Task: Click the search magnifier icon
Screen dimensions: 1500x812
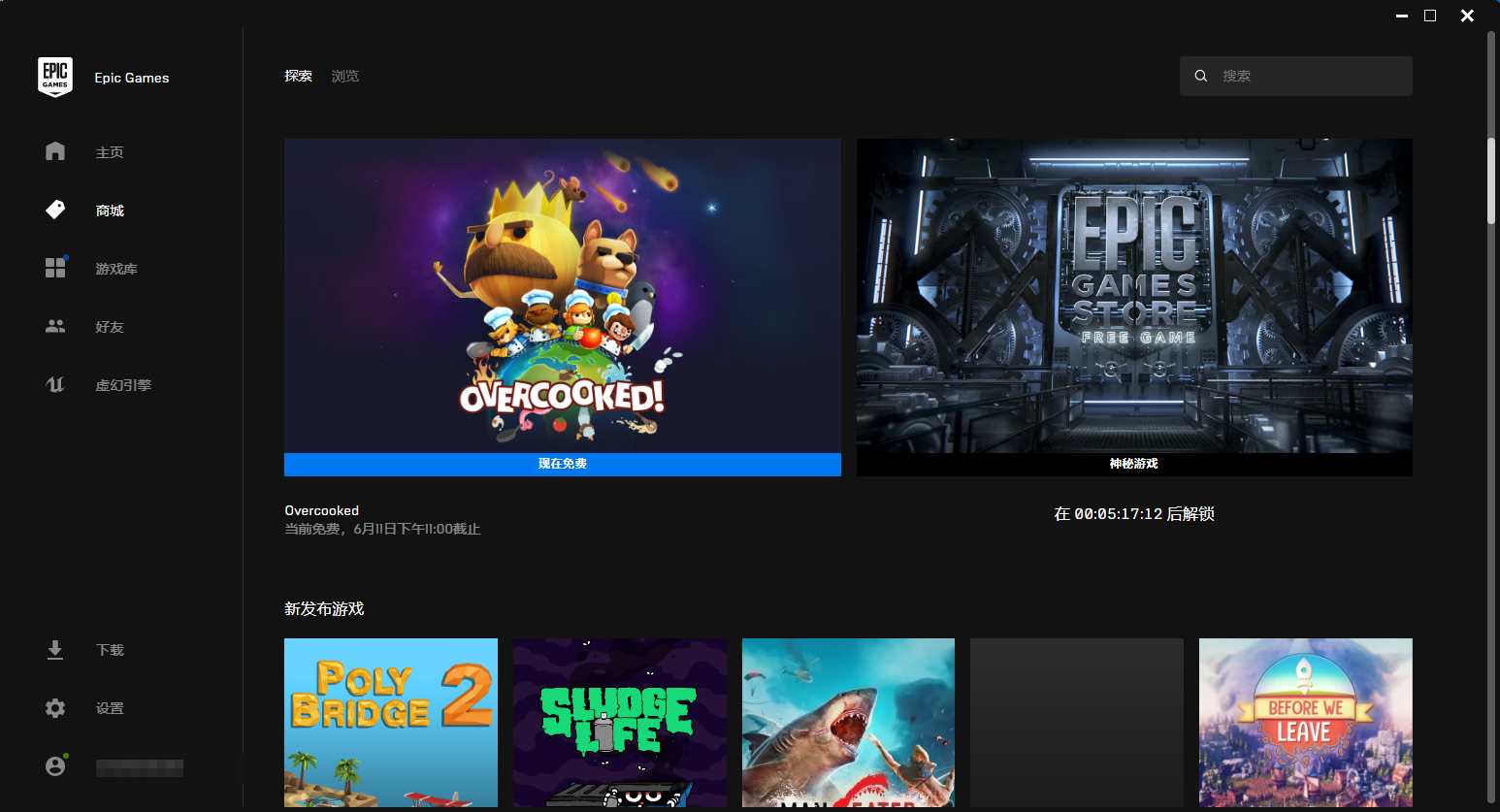Action: point(1201,76)
